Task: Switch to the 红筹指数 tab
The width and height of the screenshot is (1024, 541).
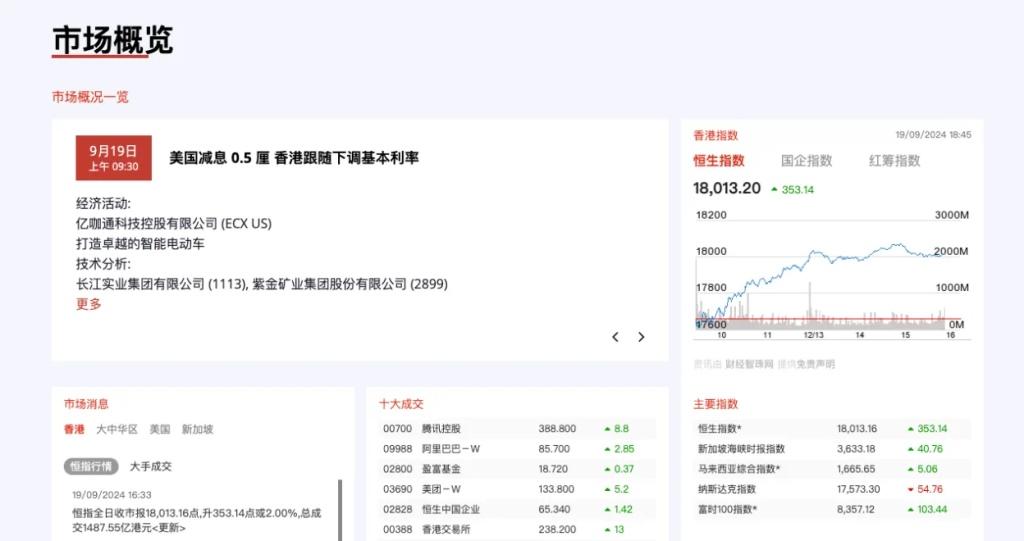Action: tap(894, 161)
